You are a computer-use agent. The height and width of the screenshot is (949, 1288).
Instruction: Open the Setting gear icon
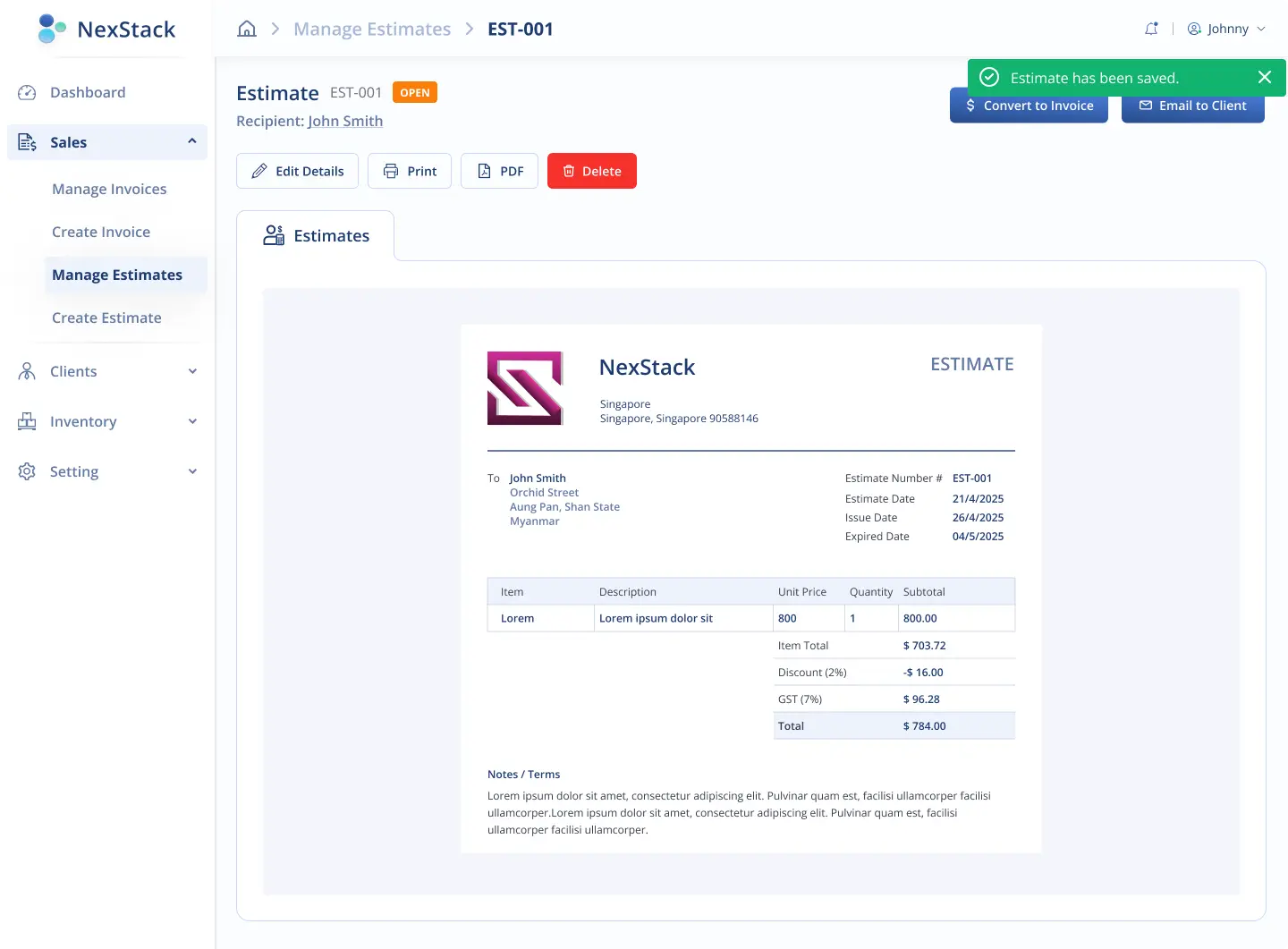click(27, 471)
